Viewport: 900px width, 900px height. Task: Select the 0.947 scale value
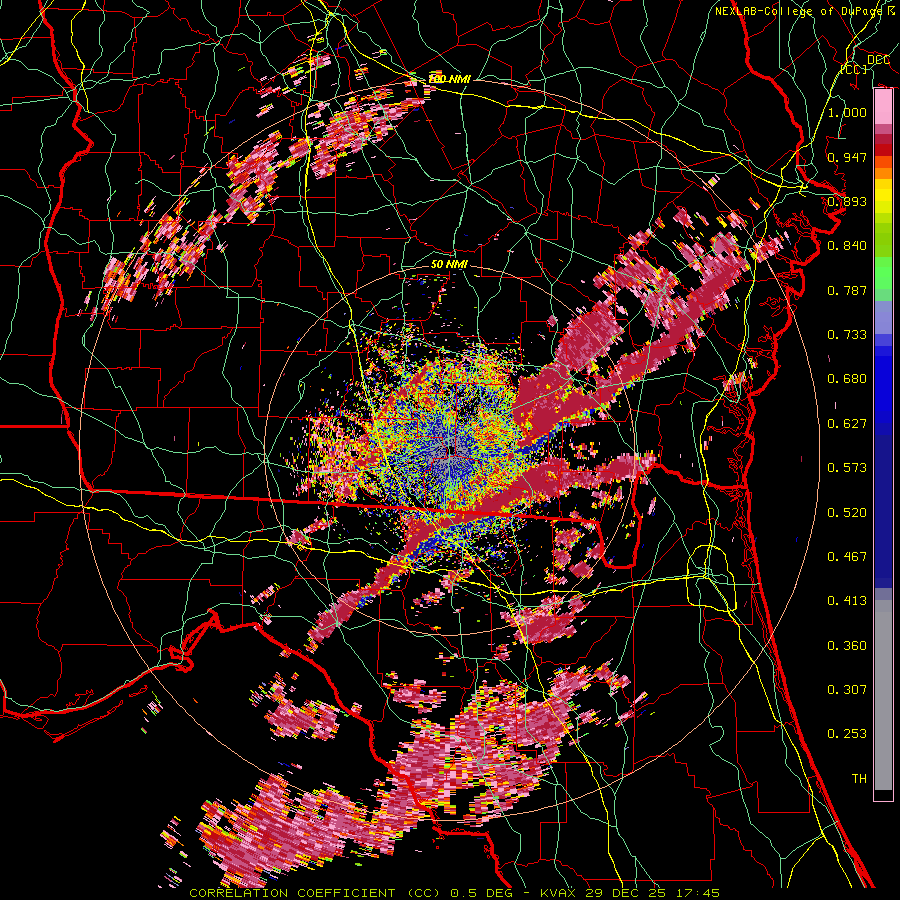point(847,157)
